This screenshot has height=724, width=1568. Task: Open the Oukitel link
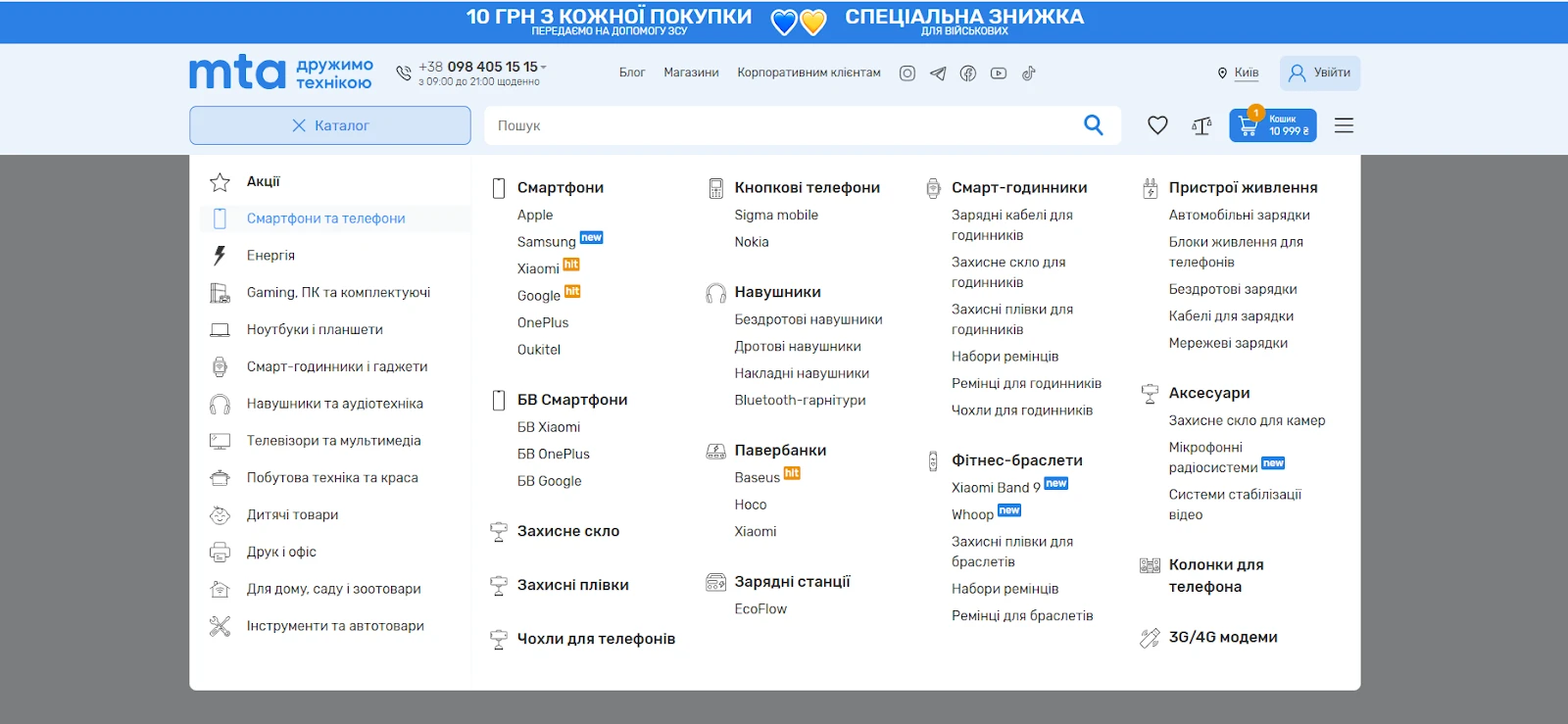point(539,350)
